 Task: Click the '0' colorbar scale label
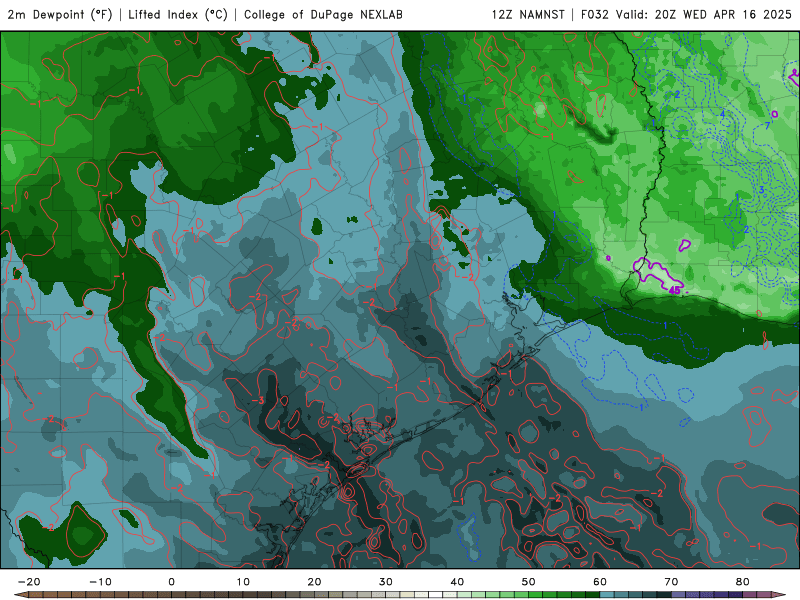click(x=171, y=582)
